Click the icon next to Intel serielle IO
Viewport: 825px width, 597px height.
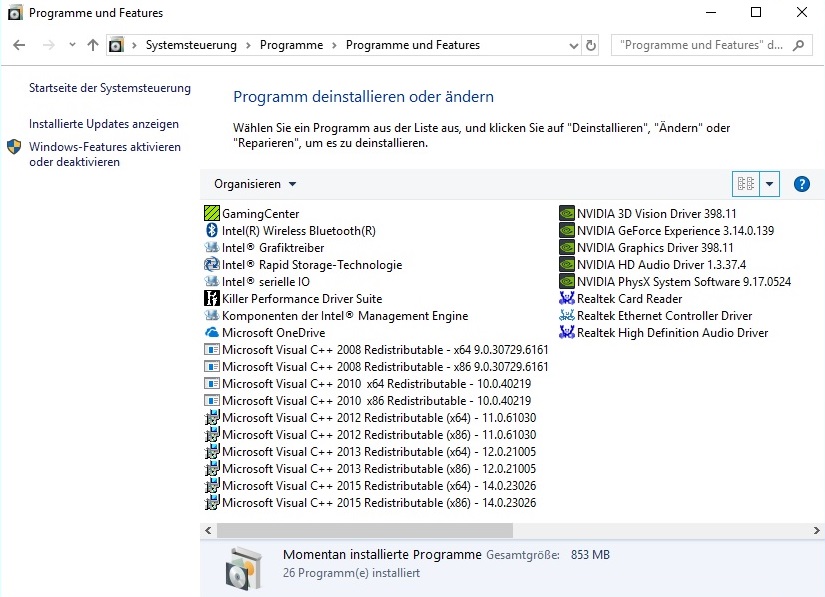point(212,281)
